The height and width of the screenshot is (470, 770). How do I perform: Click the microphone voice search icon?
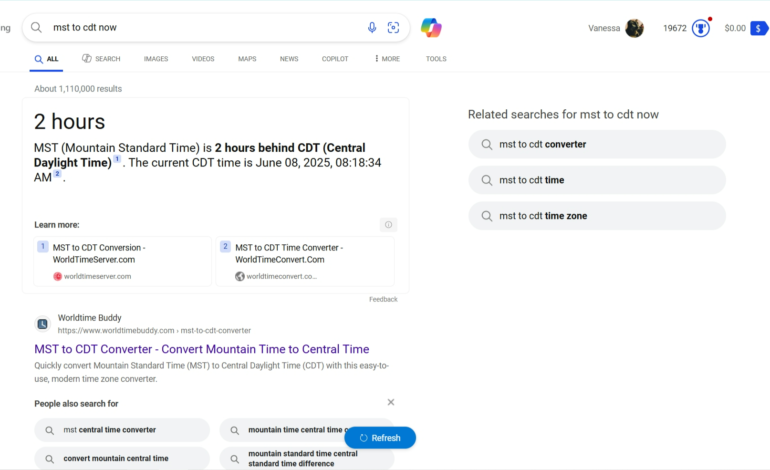[372, 28]
